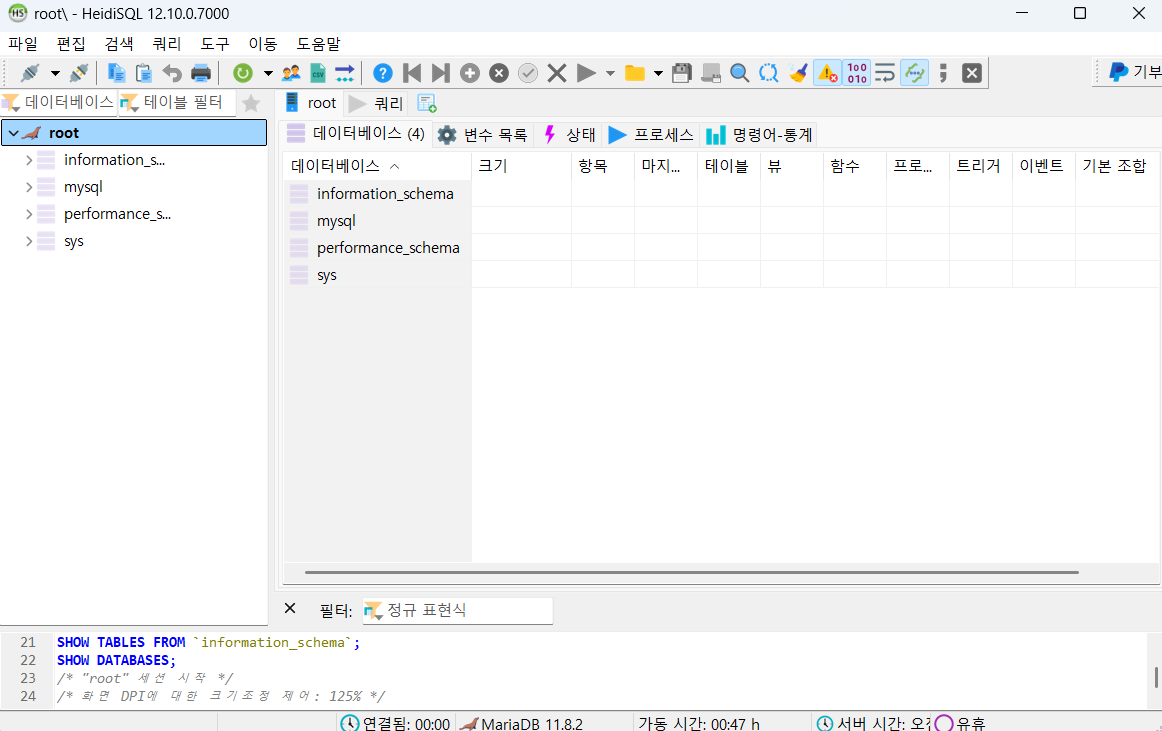Click the Print icon
Image resolution: width=1162 pixels, height=731 pixels.
pos(201,73)
